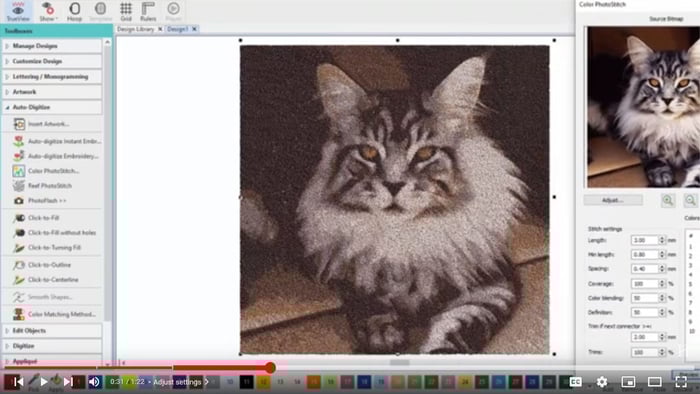
Task: Click the Toolboxes panel scroll-up arrow
Action: point(107,42)
